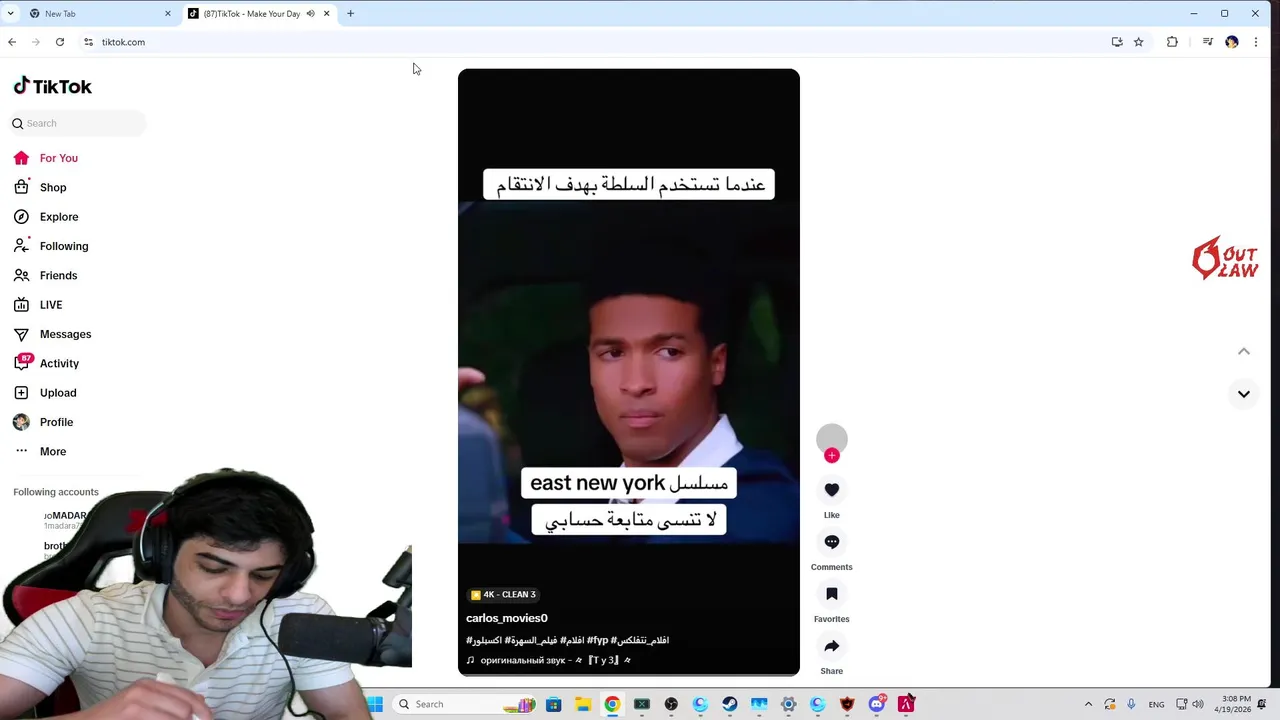Go to the Explore page
Screen dimensions: 1280x720
coord(59,217)
